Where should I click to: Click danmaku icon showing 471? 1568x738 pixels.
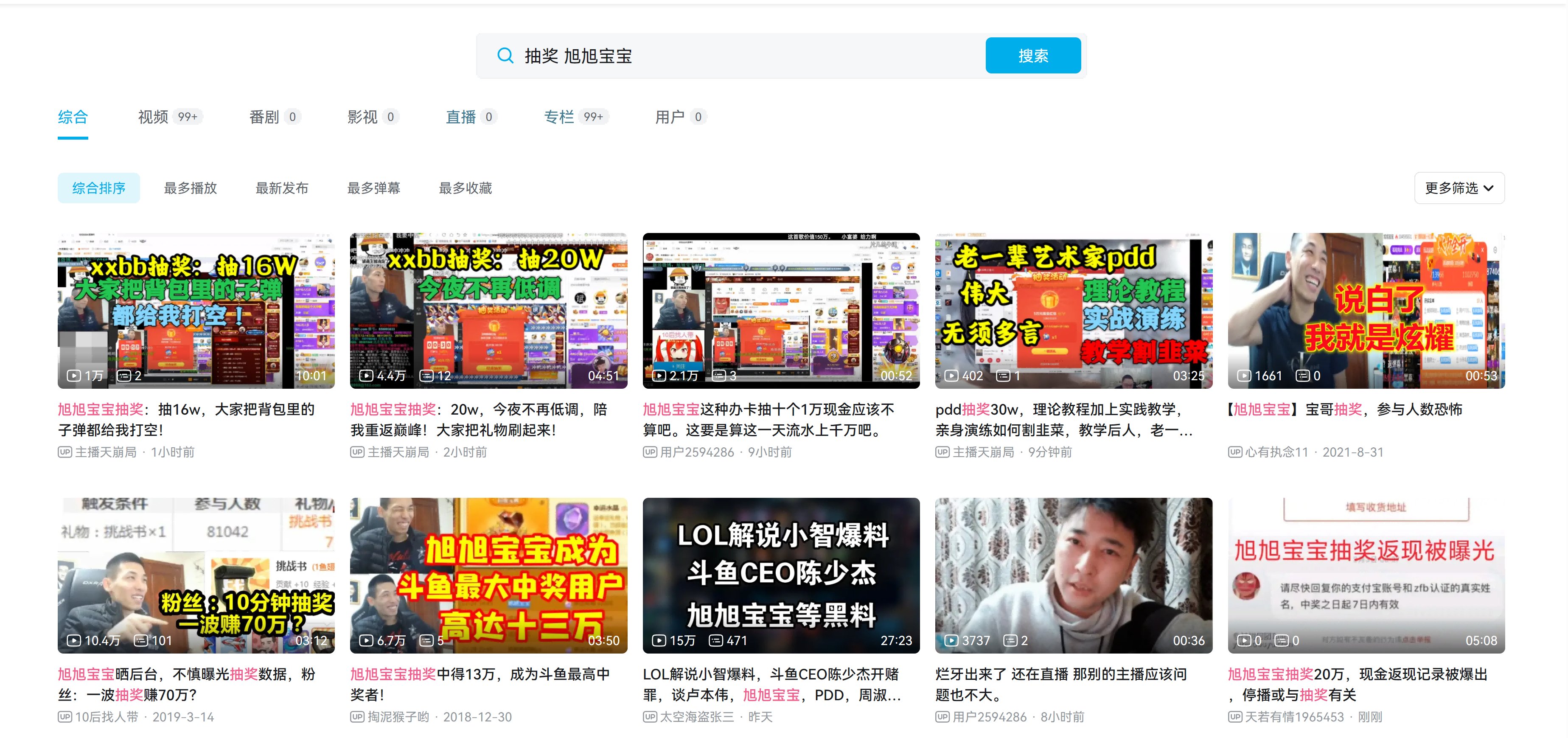(716, 640)
